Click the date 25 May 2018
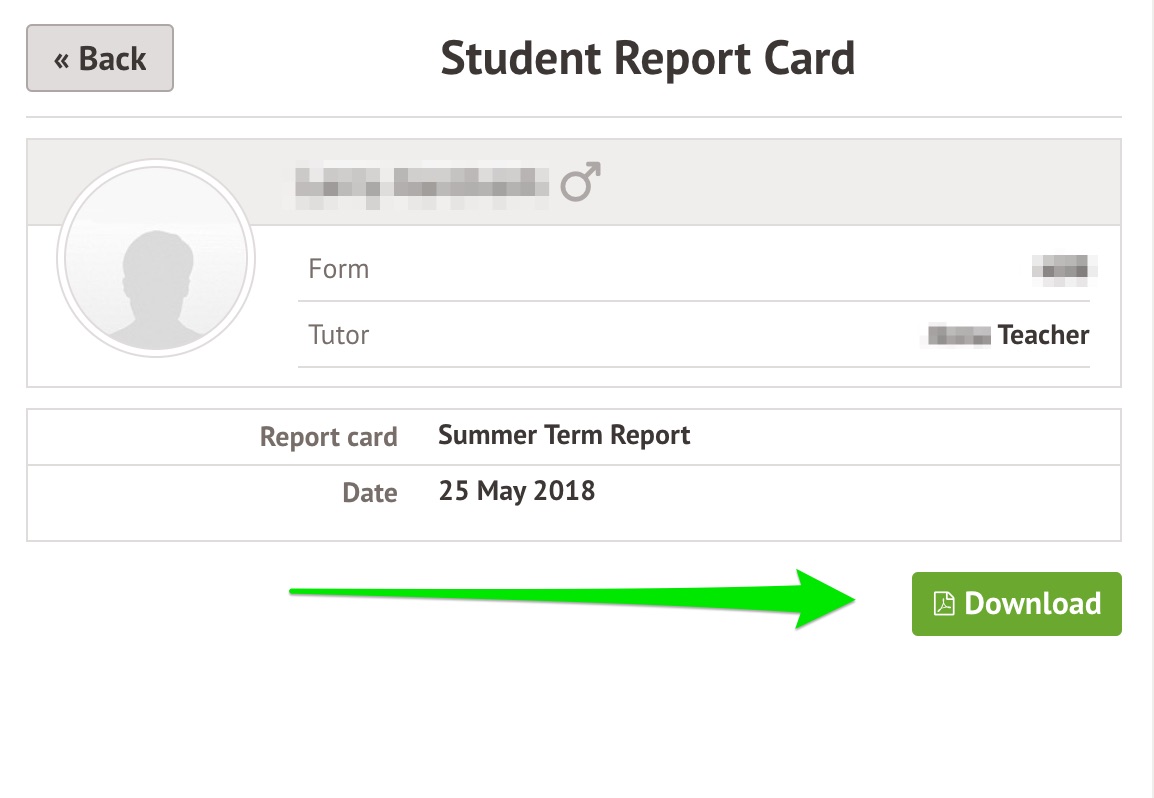Screen dimensions: 1154x798 pyautogui.click(x=517, y=491)
